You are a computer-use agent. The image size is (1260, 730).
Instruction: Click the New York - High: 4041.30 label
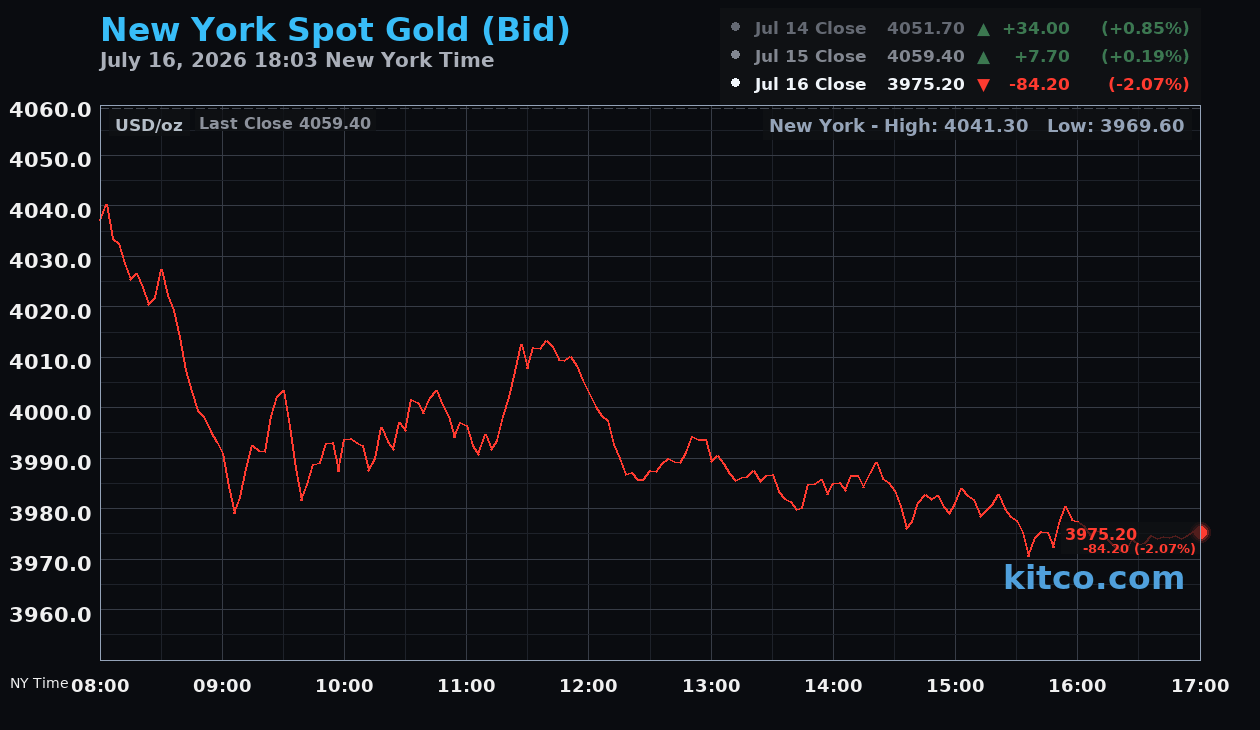(899, 126)
